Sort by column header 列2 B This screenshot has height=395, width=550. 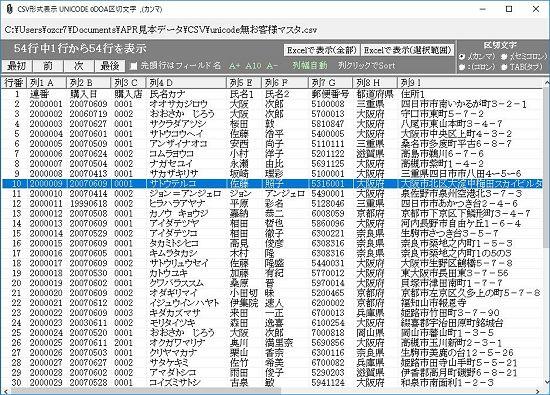(x=88, y=83)
